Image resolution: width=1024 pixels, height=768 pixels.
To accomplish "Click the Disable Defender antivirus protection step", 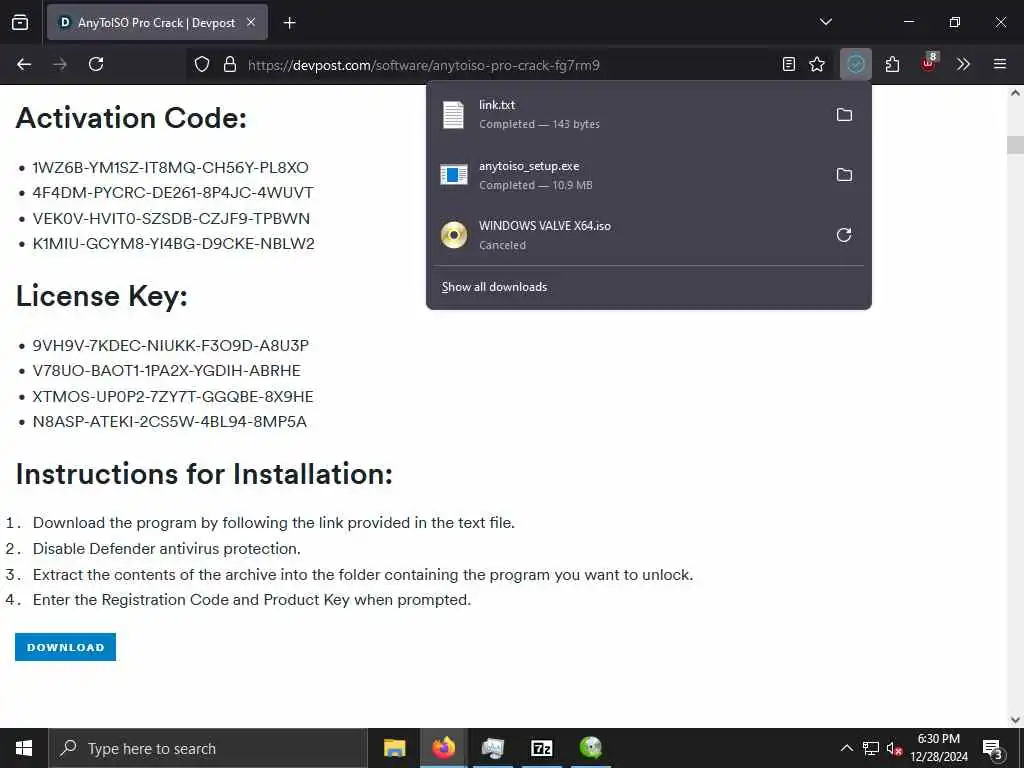I will [x=167, y=549].
